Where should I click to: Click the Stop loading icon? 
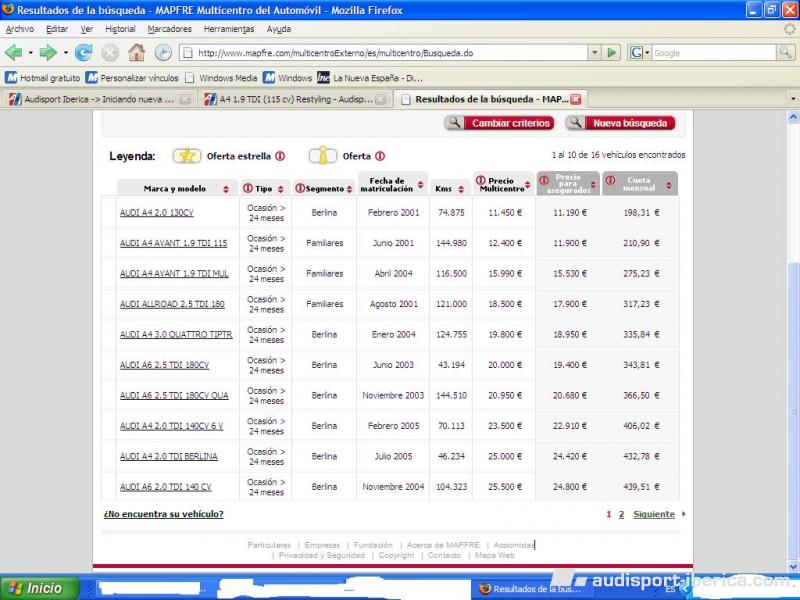tap(110, 53)
